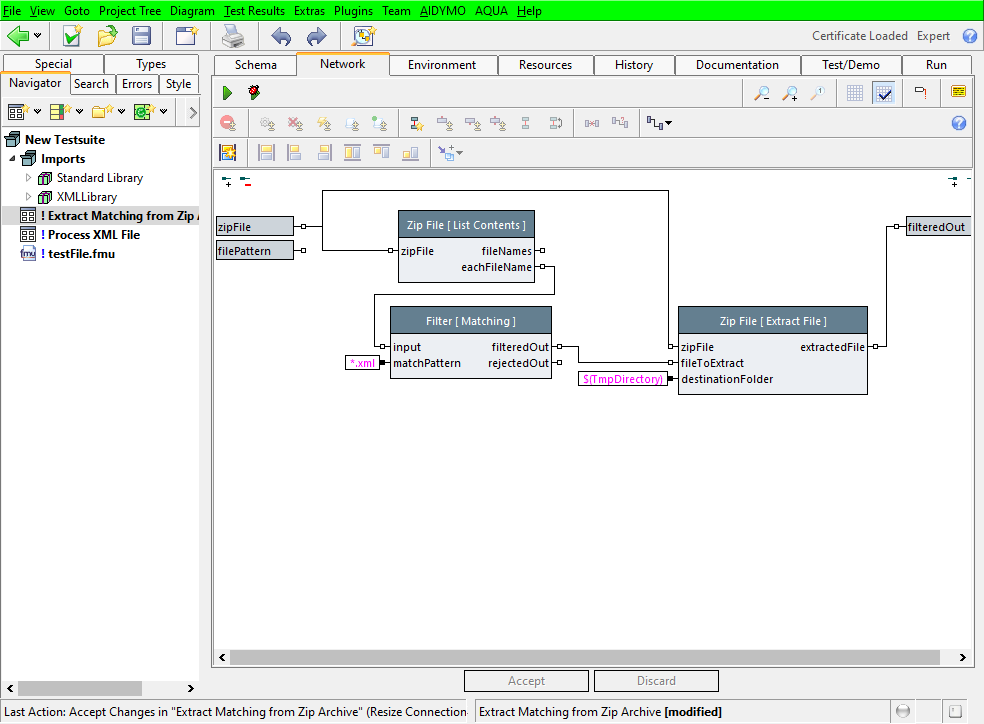Click the diagram's horizontal scrollbar
The width and height of the screenshot is (984, 724).
(585, 658)
